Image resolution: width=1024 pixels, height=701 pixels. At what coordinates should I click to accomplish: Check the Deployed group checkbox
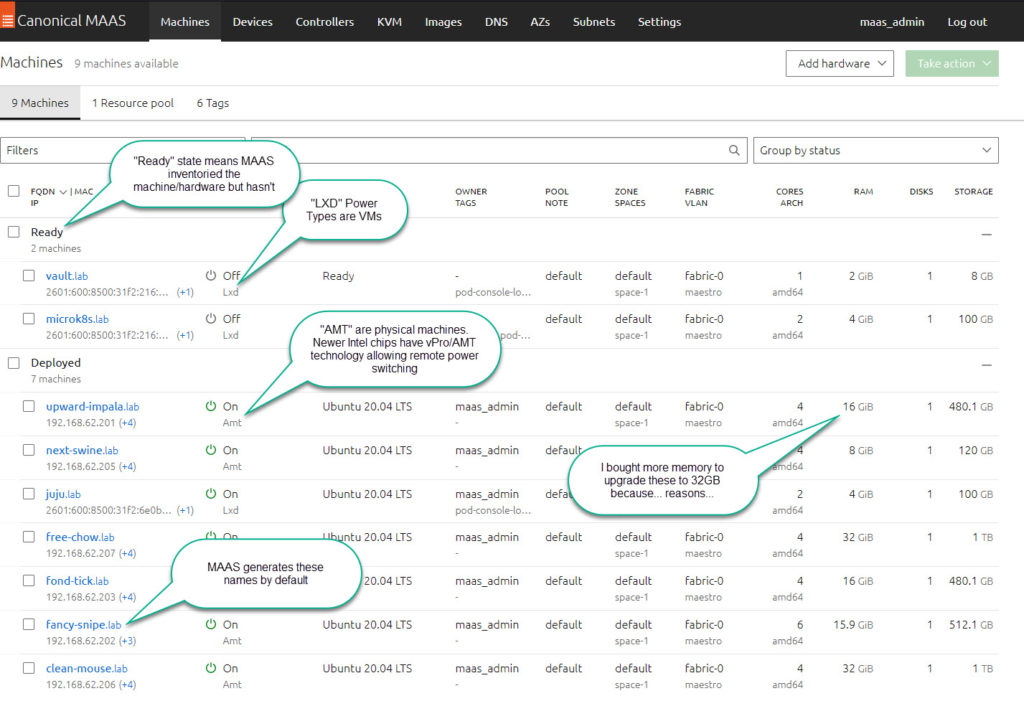(14, 363)
